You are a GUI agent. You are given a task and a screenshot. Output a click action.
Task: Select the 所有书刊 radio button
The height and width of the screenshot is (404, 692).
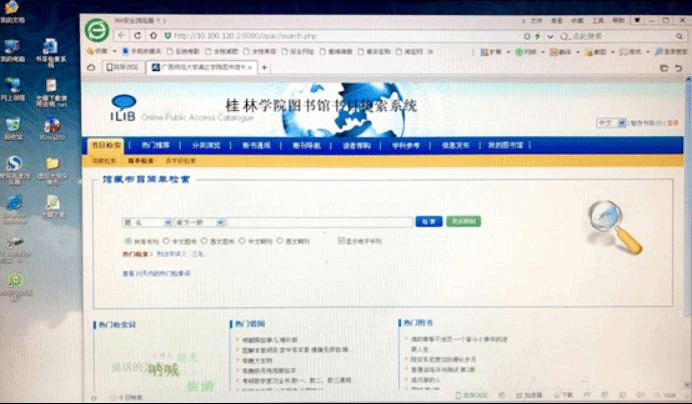click(x=127, y=241)
